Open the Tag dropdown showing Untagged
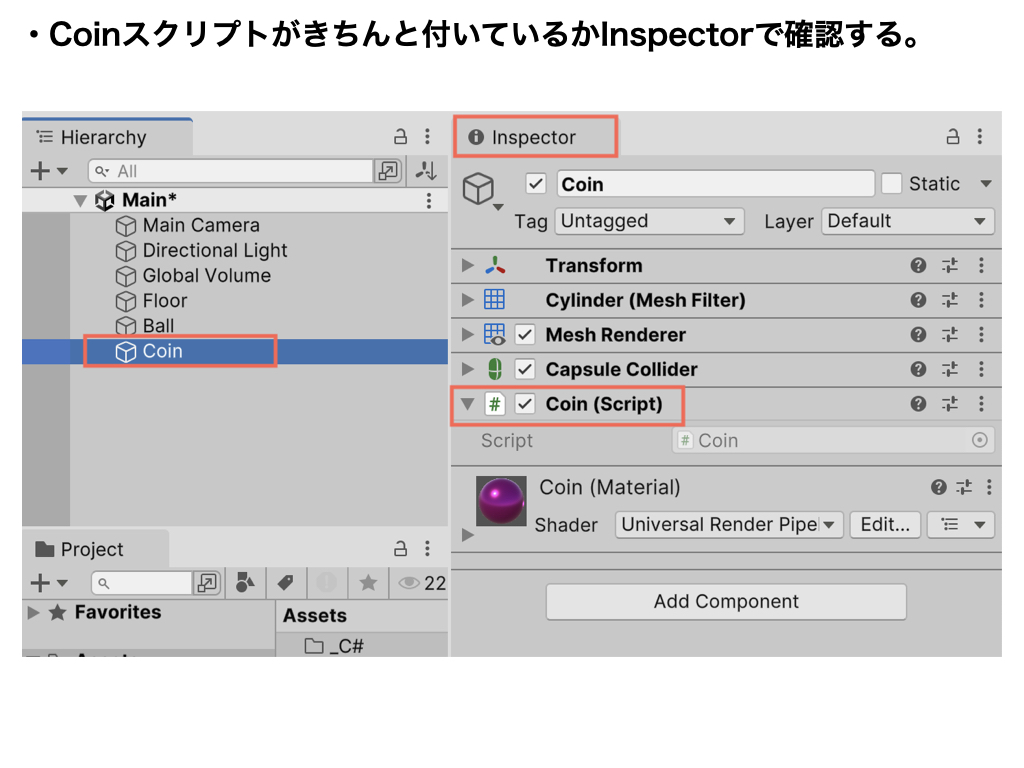 649,221
